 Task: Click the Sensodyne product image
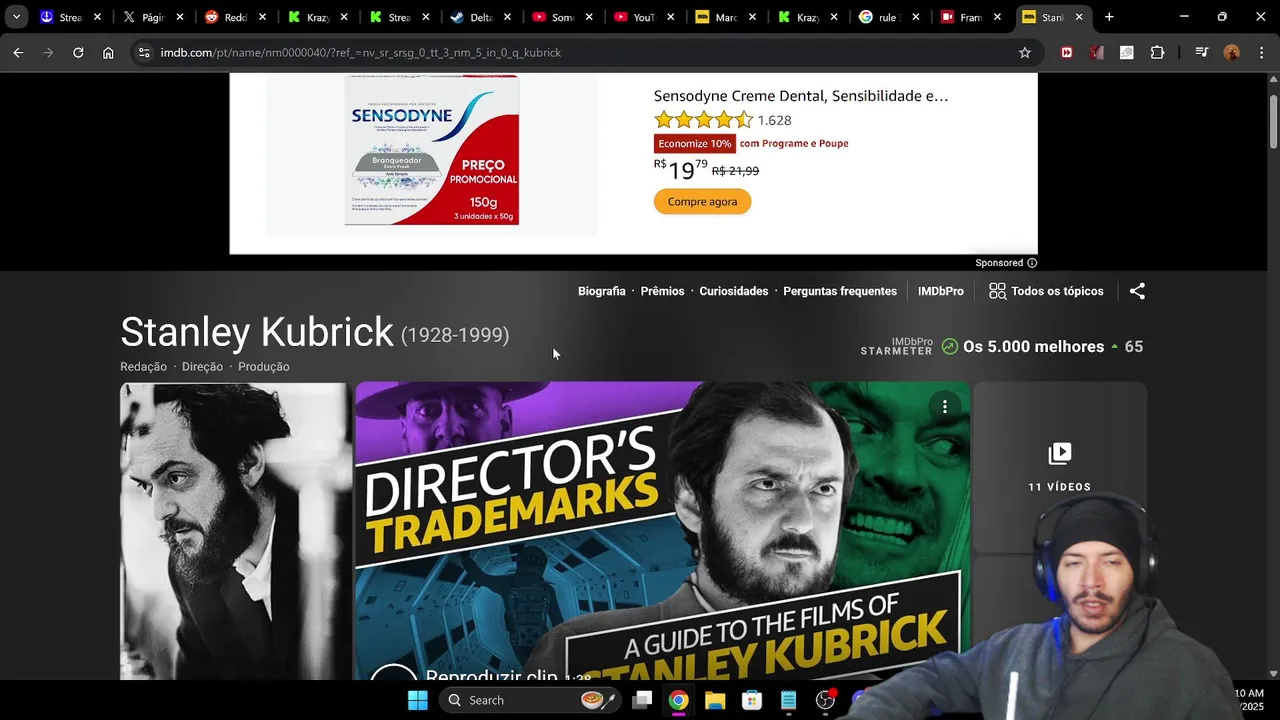(431, 150)
